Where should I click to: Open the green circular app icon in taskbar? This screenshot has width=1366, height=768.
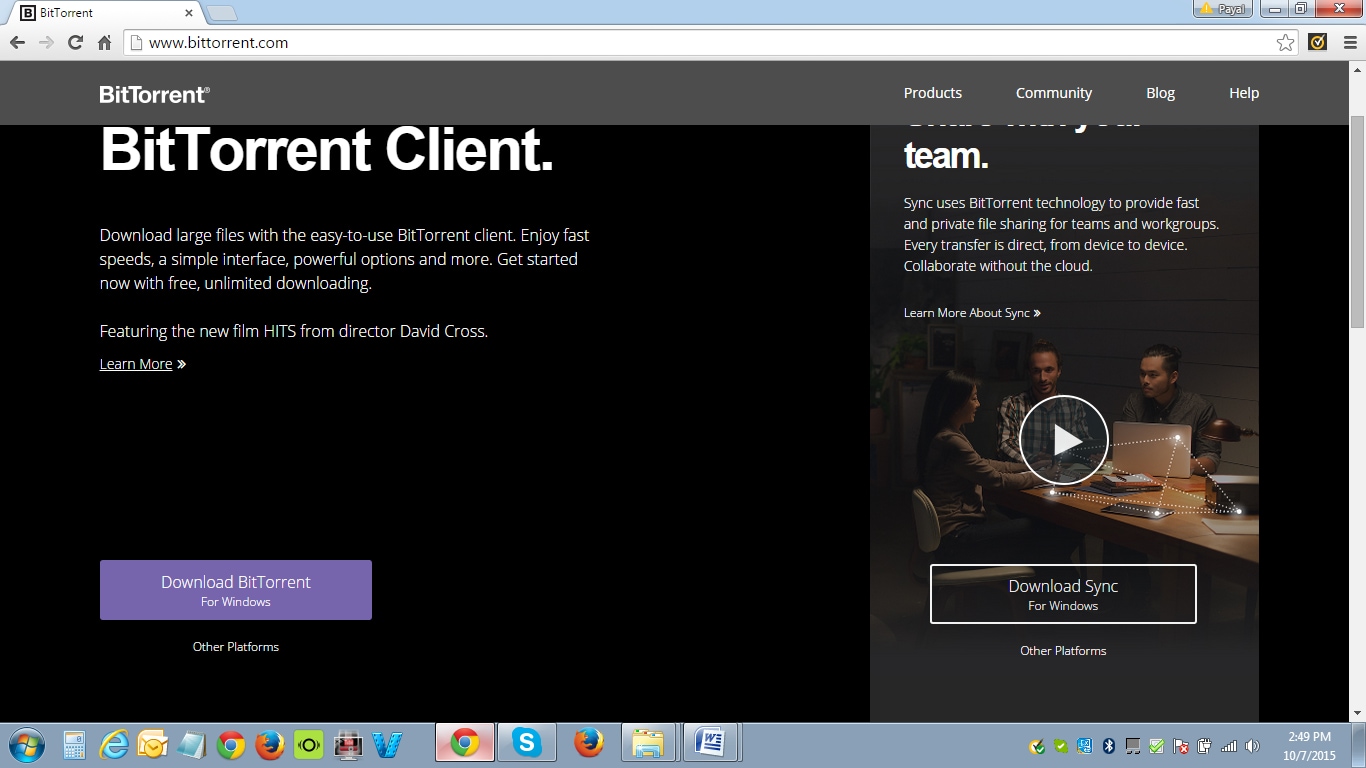tap(309, 745)
